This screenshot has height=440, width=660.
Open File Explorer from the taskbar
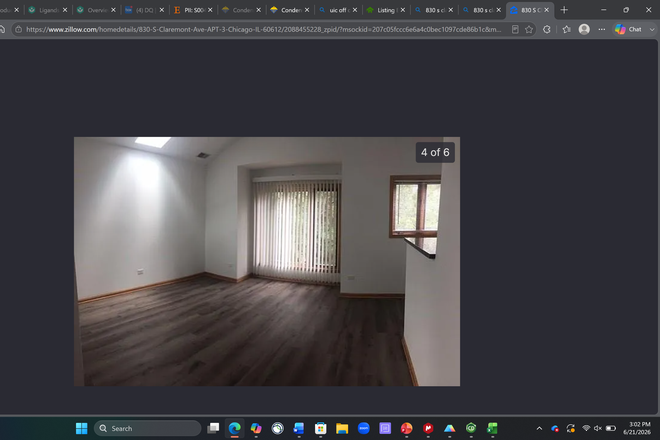pos(342,428)
